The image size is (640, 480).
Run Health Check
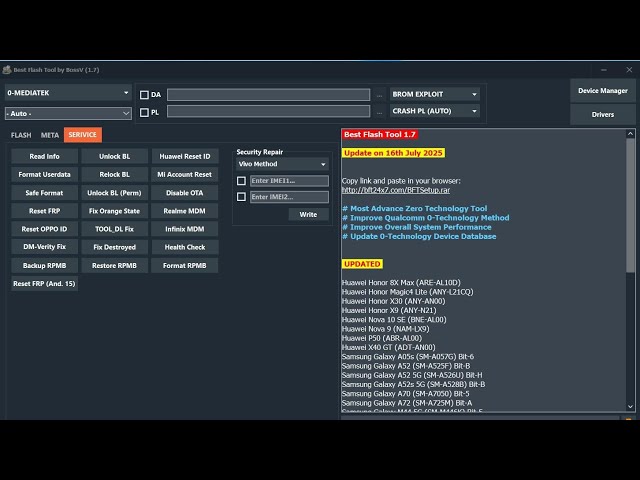(185, 247)
